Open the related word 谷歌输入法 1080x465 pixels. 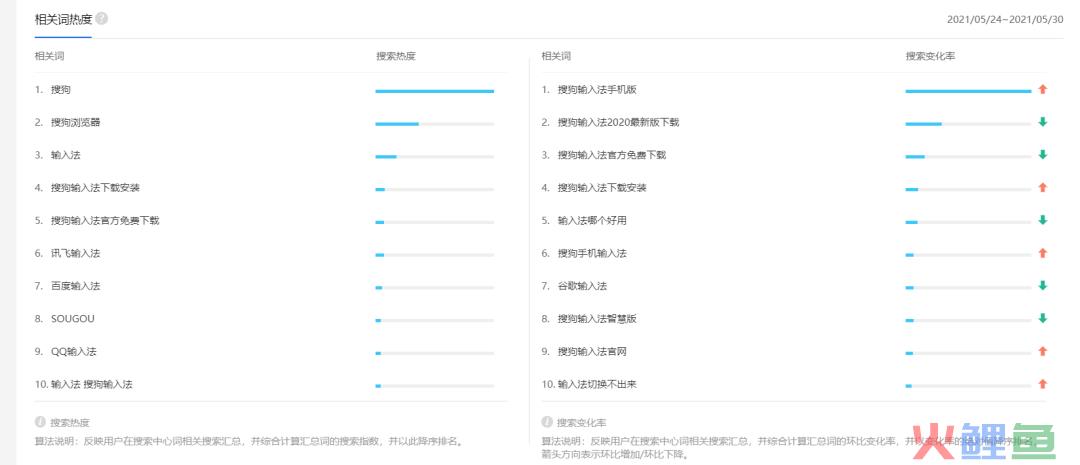(x=583, y=286)
